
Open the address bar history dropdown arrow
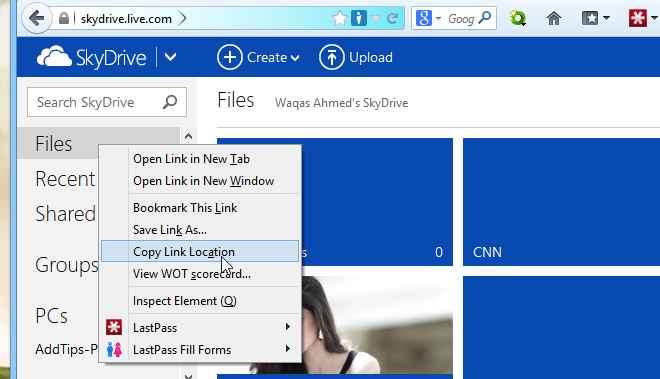point(375,19)
